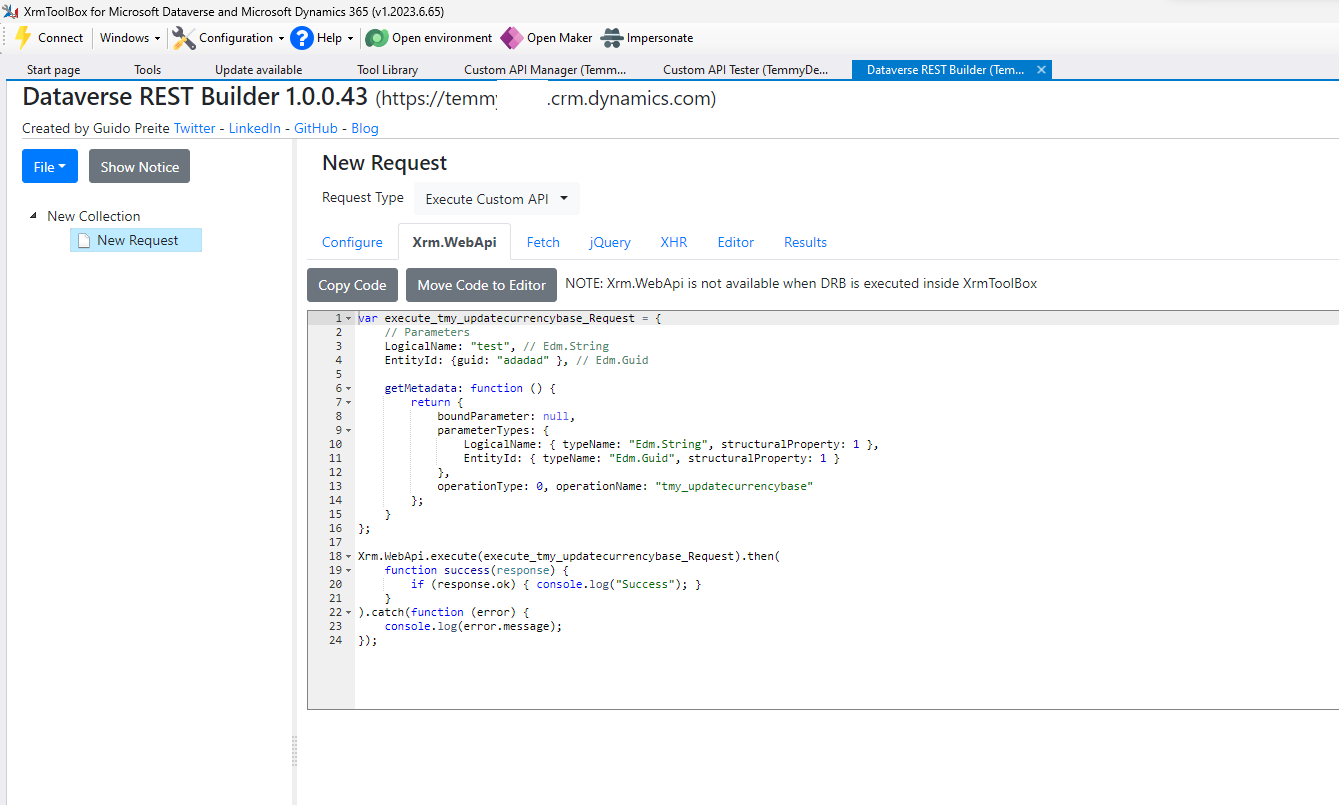The image size is (1339, 805).
Task: Click the Open environment icon
Action: pyautogui.click(x=376, y=38)
